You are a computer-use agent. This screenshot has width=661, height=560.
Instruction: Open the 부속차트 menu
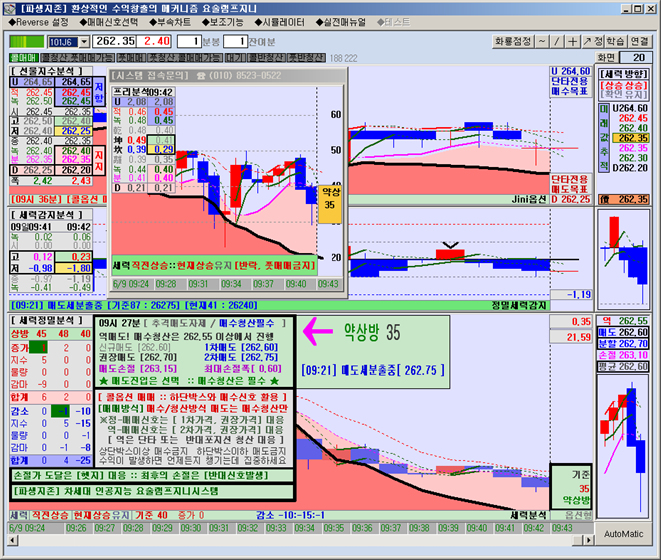pos(170,22)
